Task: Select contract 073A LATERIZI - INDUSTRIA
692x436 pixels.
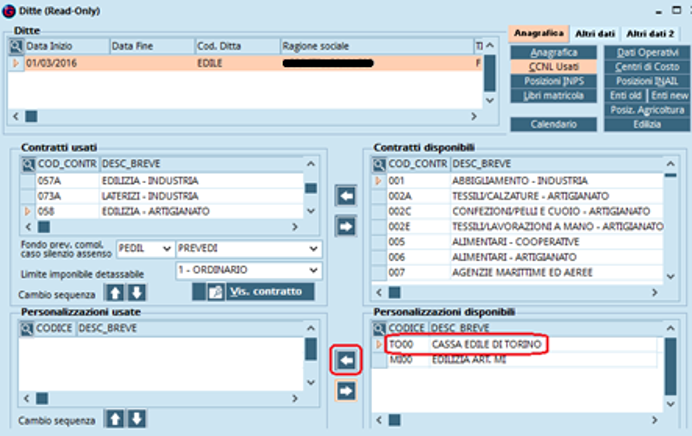Action: pos(162,196)
